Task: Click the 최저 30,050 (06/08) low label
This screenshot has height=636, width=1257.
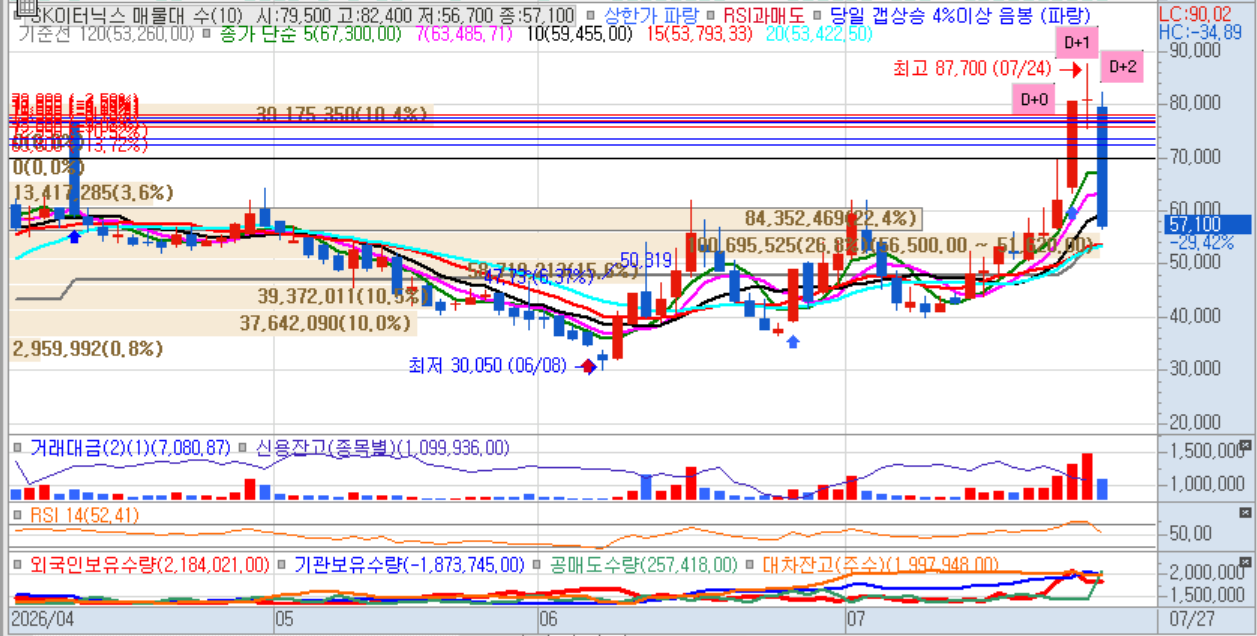Action: [490, 366]
